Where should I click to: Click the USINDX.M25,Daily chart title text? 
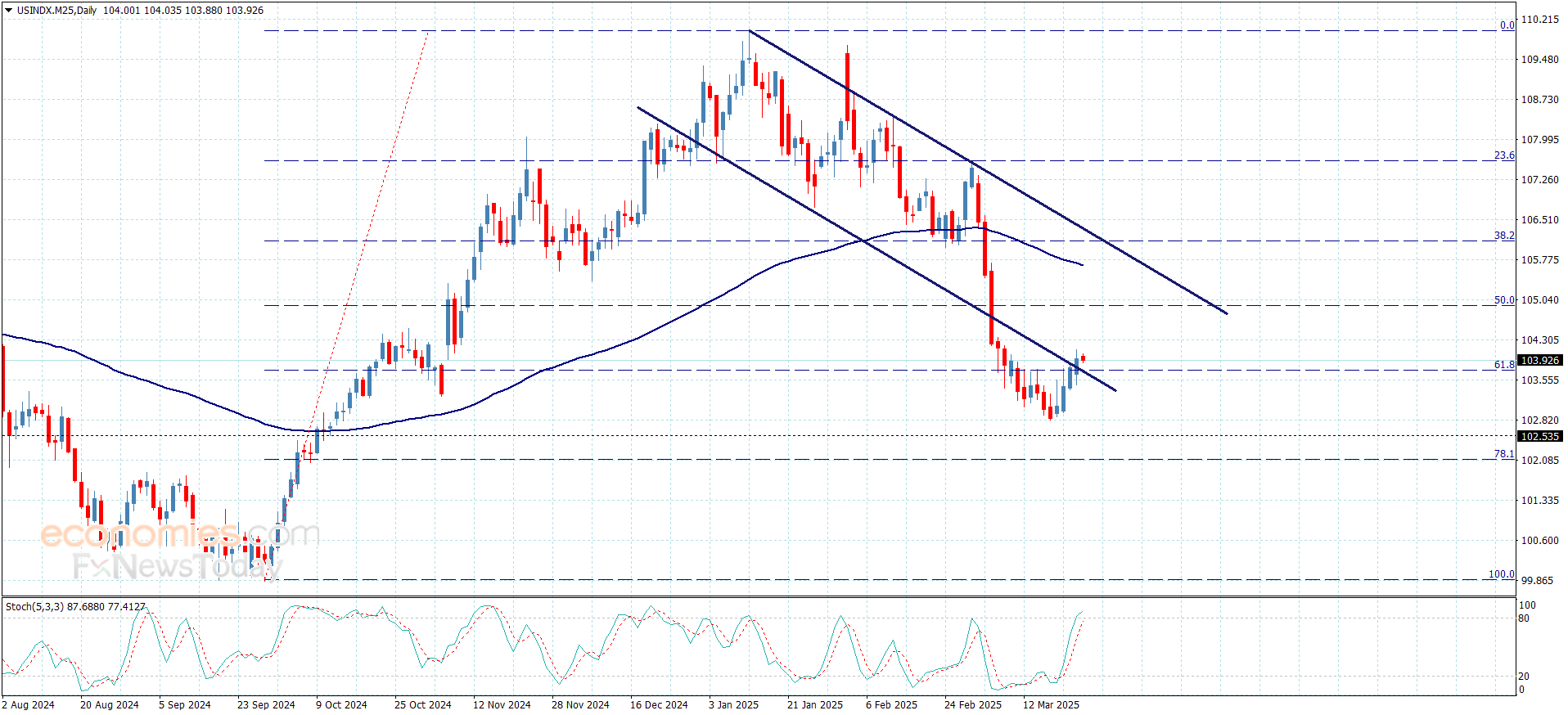point(56,11)
